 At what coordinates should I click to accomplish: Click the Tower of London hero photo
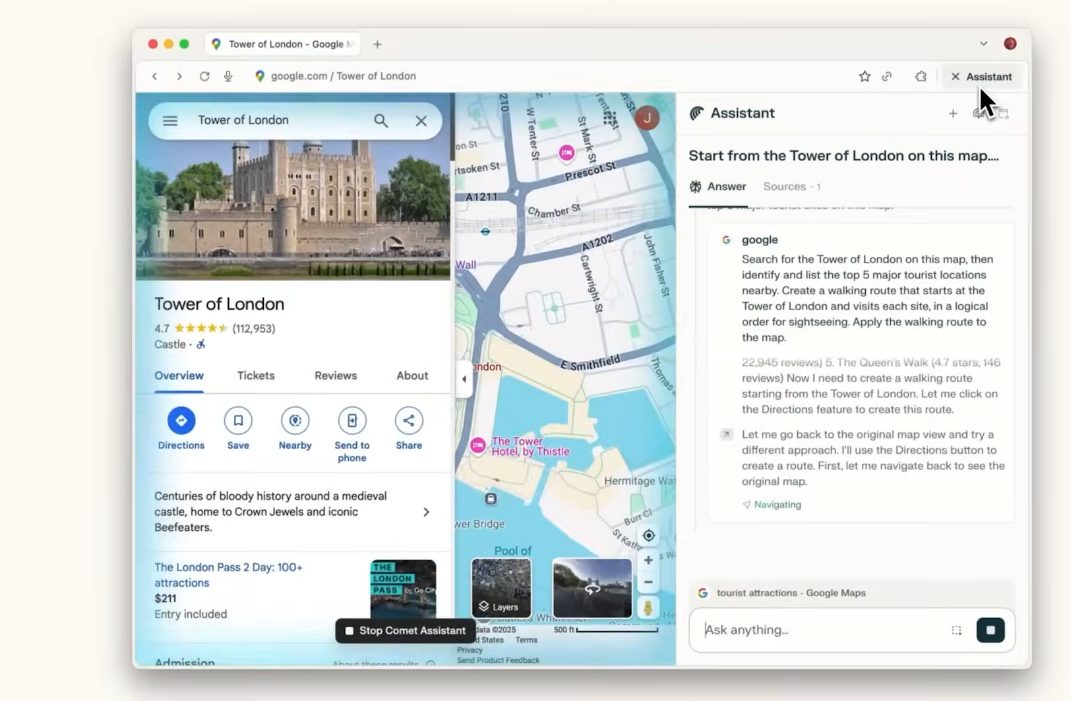point(293,210)
